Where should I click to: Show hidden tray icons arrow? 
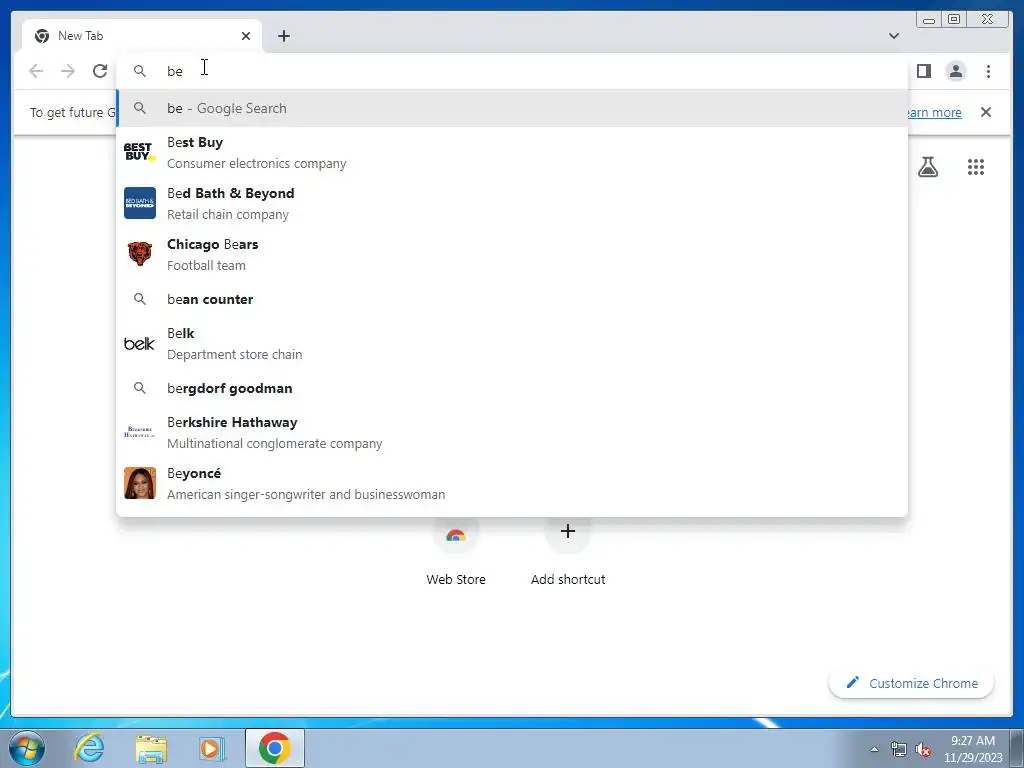[x=874, y=749]
